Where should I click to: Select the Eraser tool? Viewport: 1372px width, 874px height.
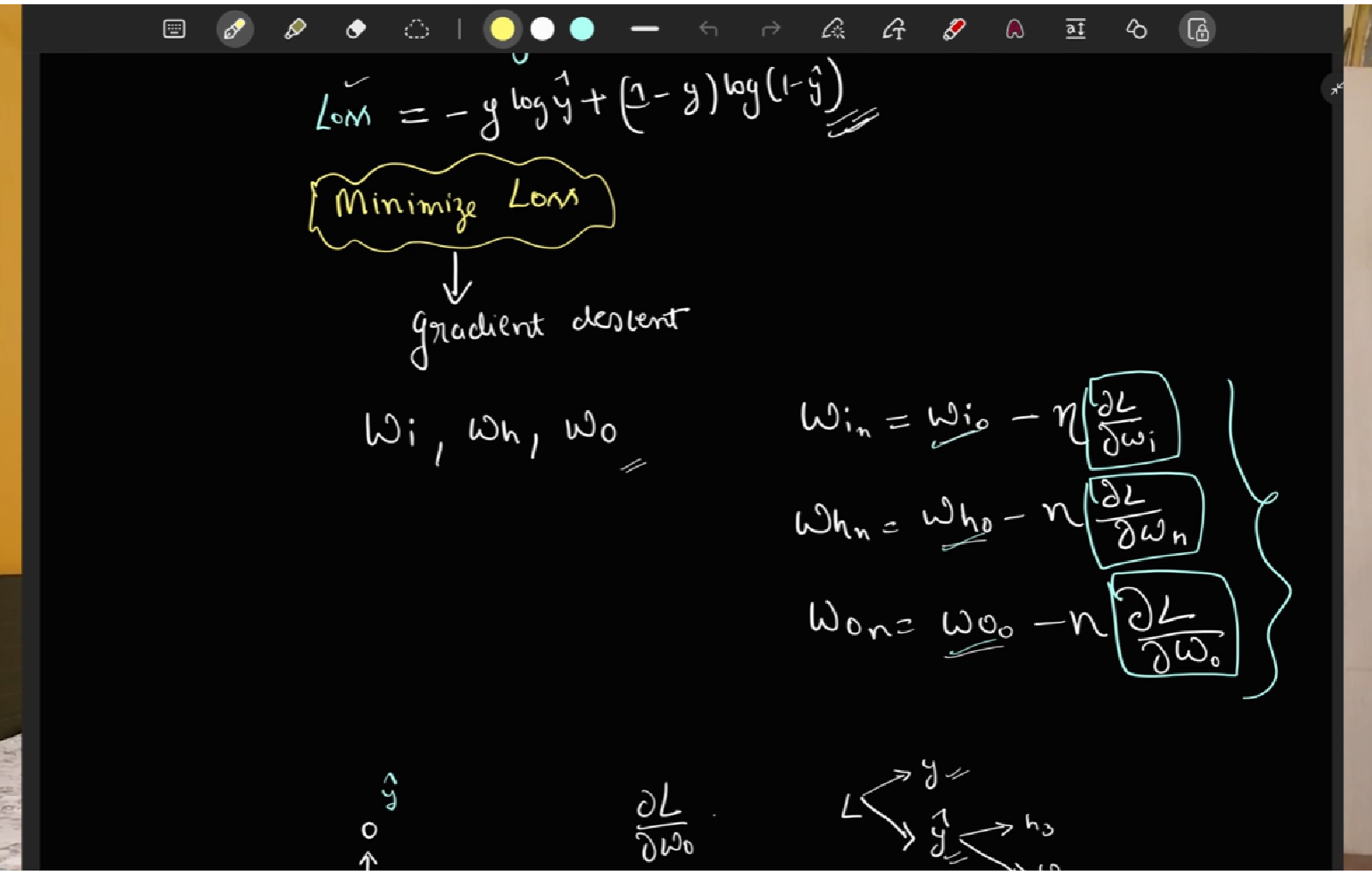[x=356, y=30]
